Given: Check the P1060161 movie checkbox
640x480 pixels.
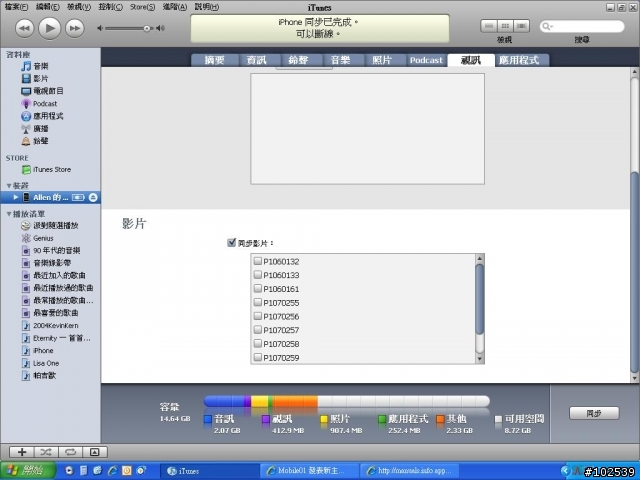Looking at the screenshot, I should pyautogui.click(x=258, y=289).
